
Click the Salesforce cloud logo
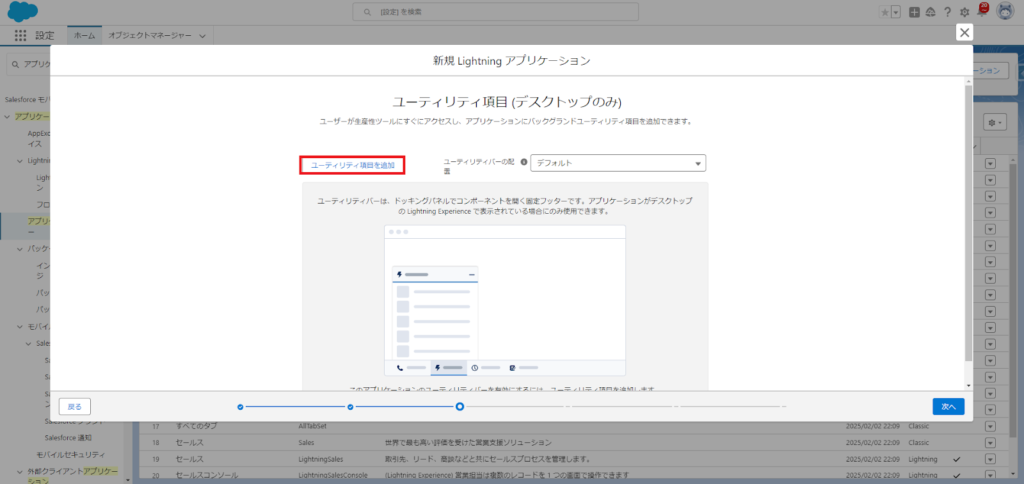coord(22,11)
